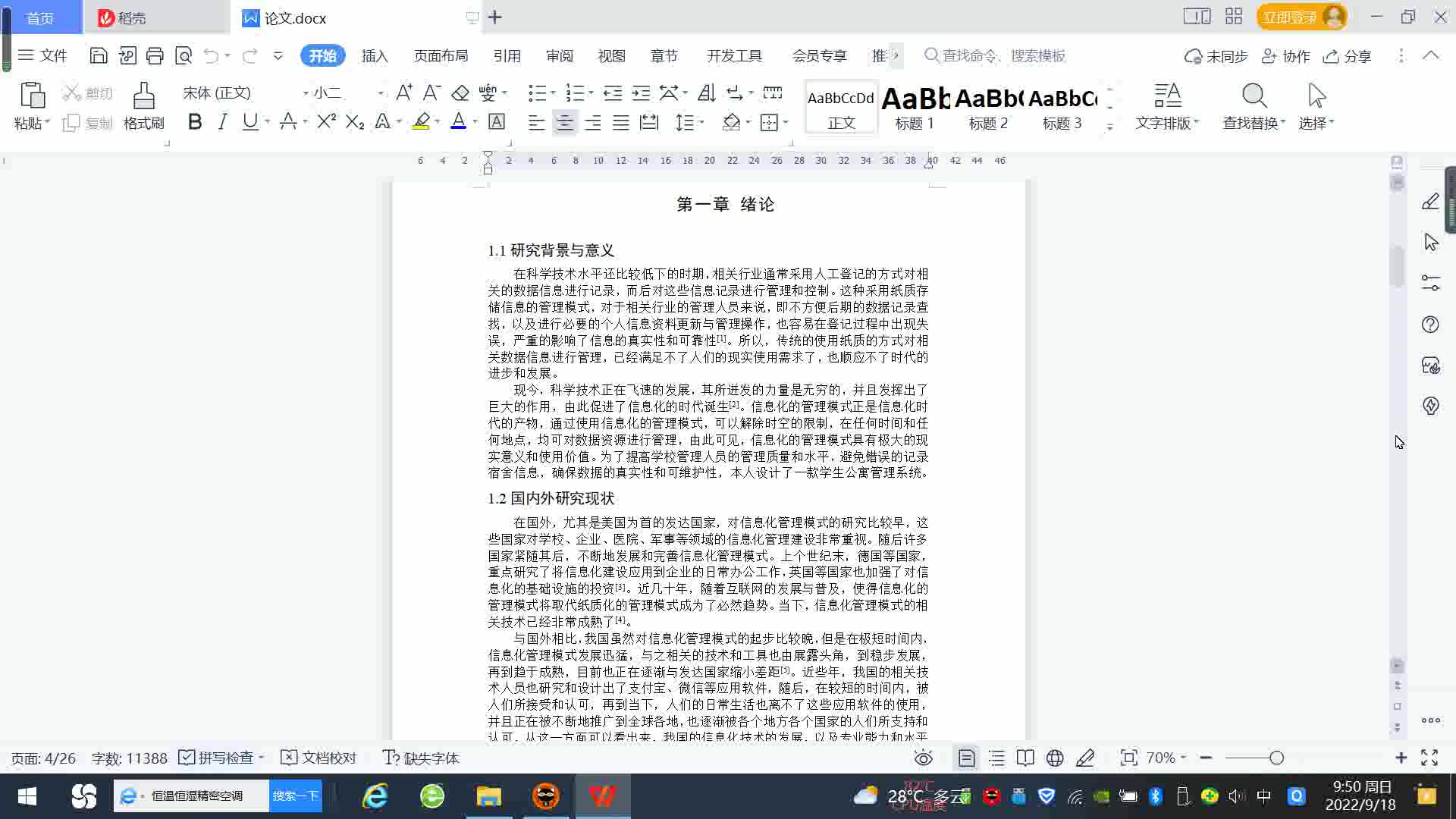Click the zoom slider handle
The width and height of the screenshot is (1456, 819).
tap(1276, 758)
